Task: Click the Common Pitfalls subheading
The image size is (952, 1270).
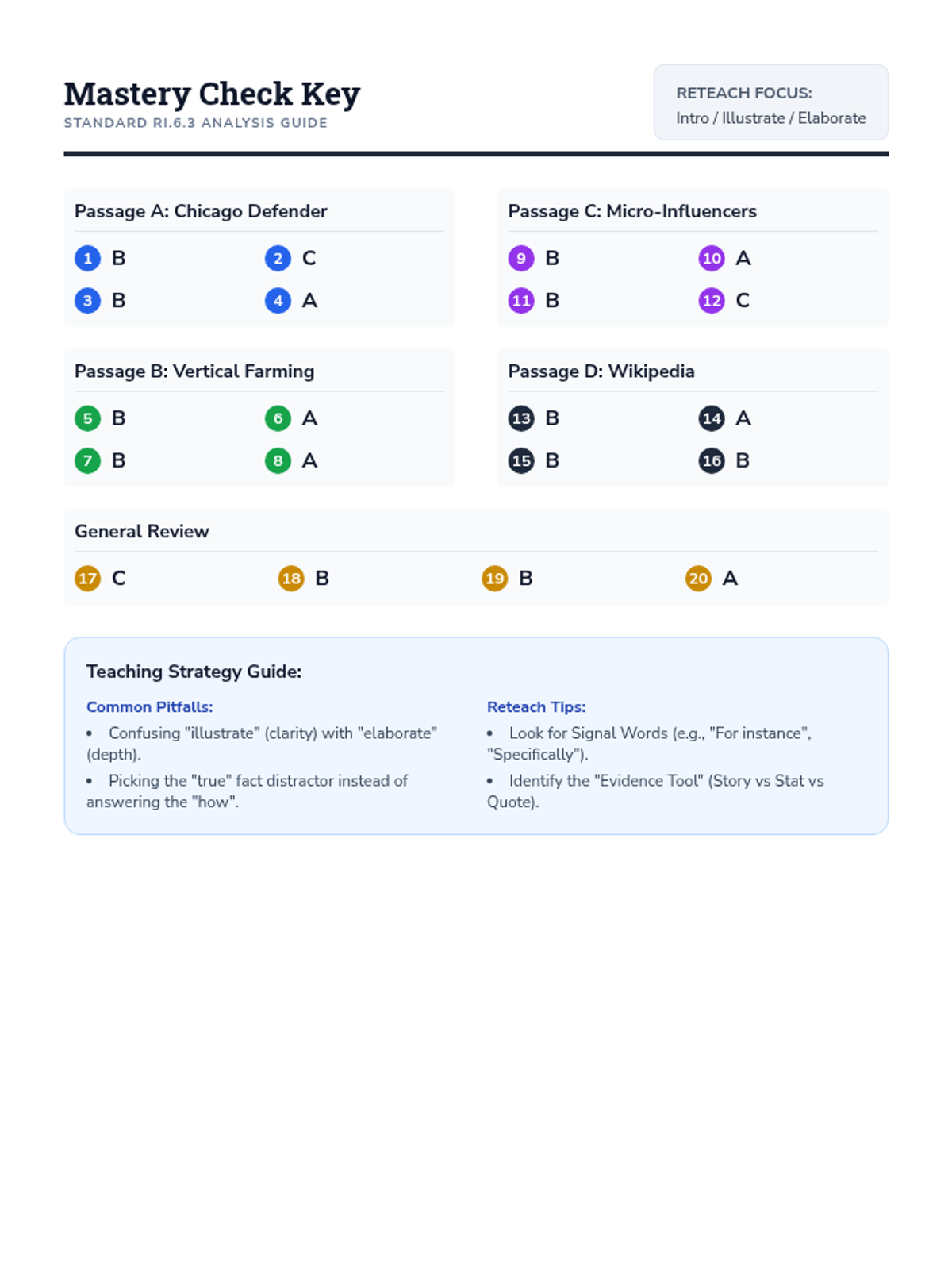Action: click(149, 707)
